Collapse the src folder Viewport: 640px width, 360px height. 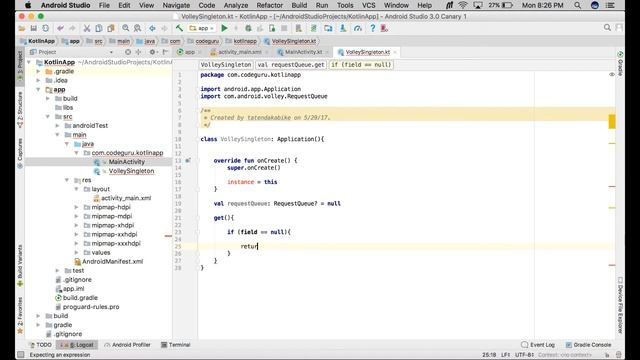pyautogui.click(x=48, y=117)
